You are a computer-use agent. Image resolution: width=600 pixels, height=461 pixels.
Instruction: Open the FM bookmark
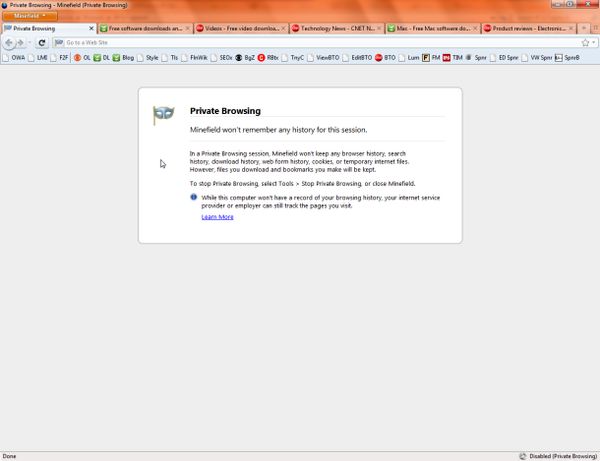coord(431,58)
